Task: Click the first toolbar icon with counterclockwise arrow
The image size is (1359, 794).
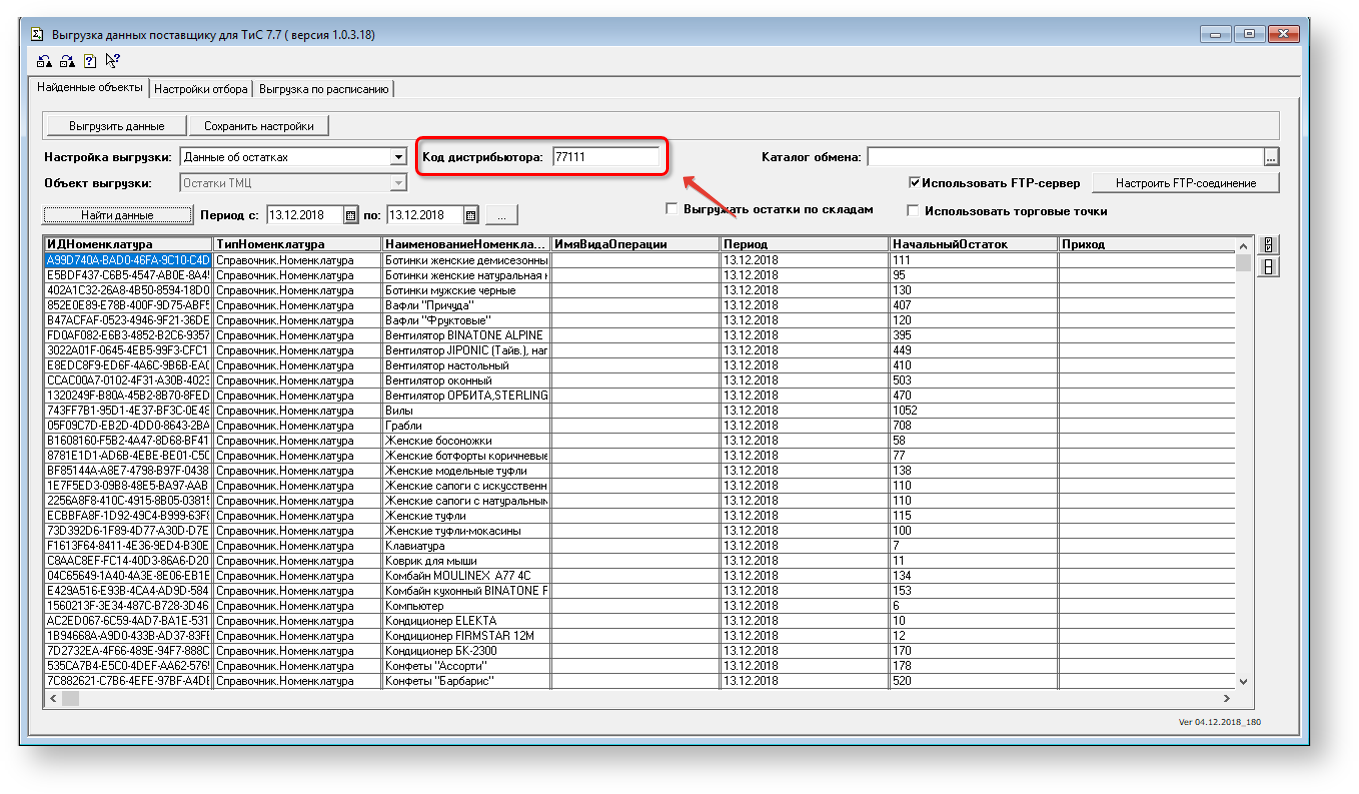Action: point(45,61)
